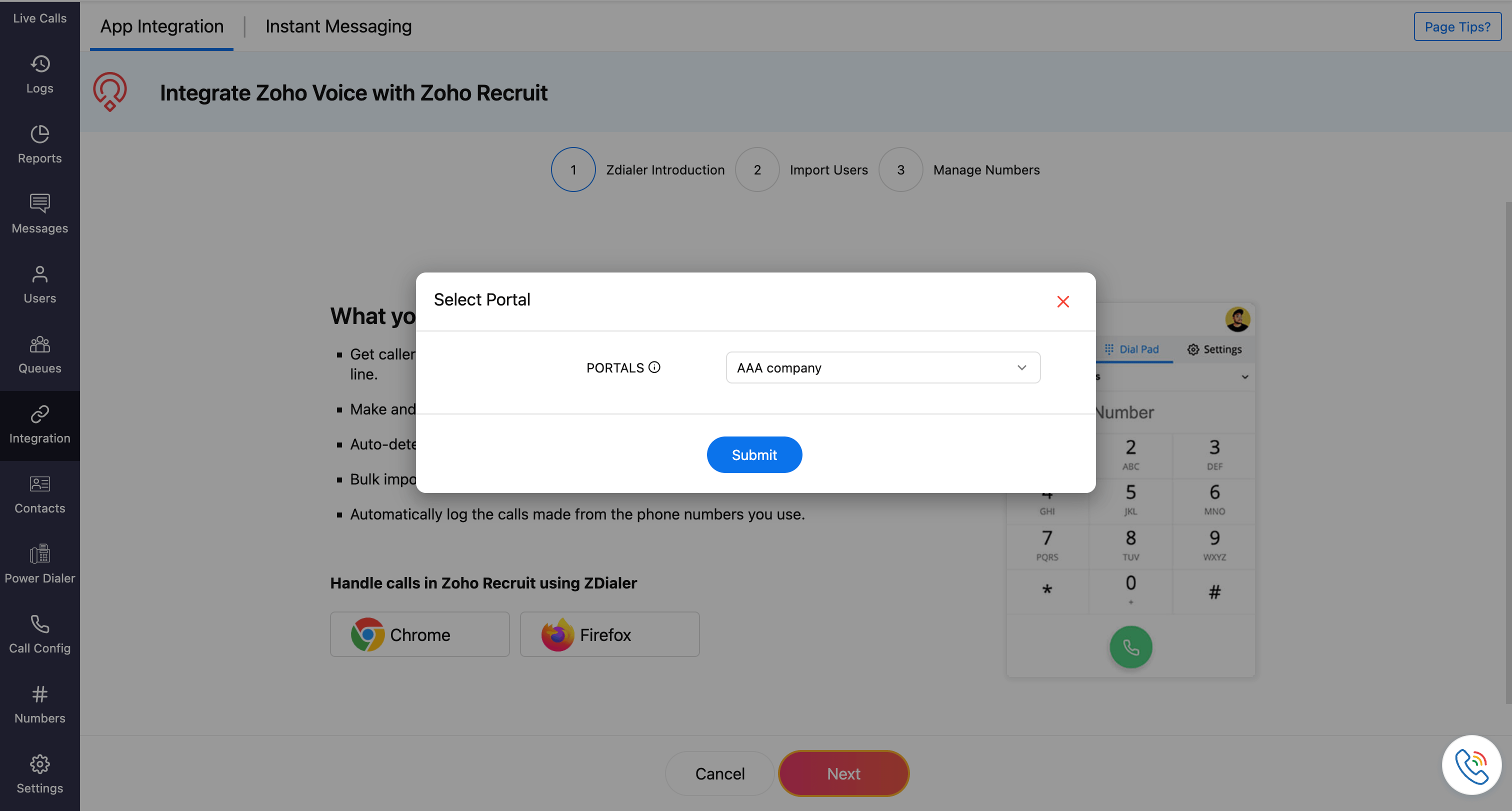Switch to the Instant Messaging tab
This screenshot has width=1512, height=811.
pos(338,26)
